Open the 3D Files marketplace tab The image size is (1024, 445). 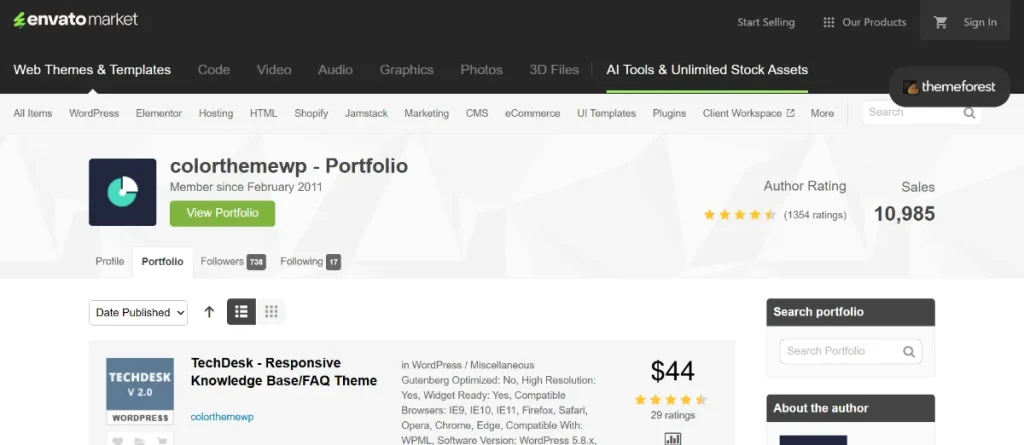(x=554, y=69)
